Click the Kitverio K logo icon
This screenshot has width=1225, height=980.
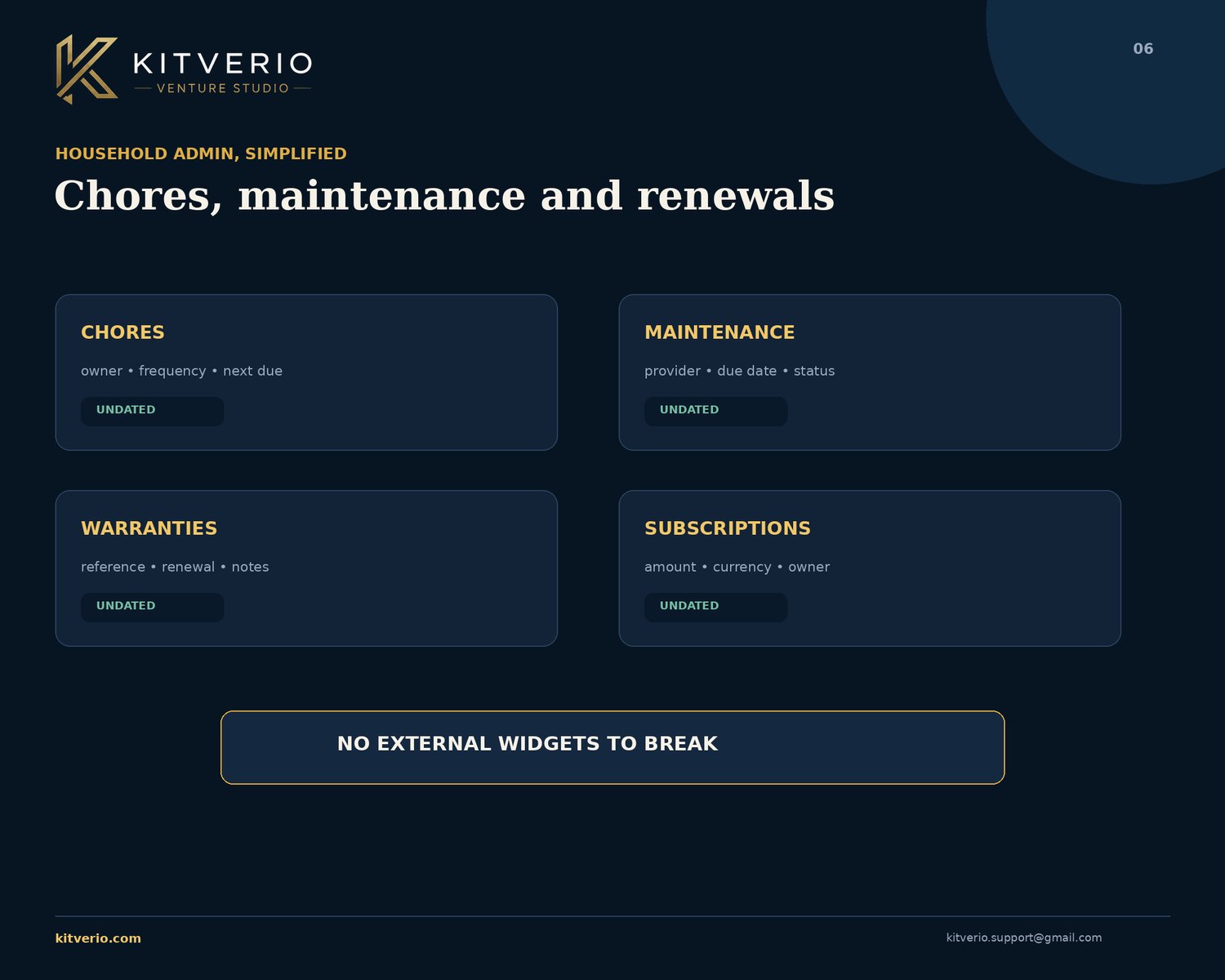click(x=87, y=69)
